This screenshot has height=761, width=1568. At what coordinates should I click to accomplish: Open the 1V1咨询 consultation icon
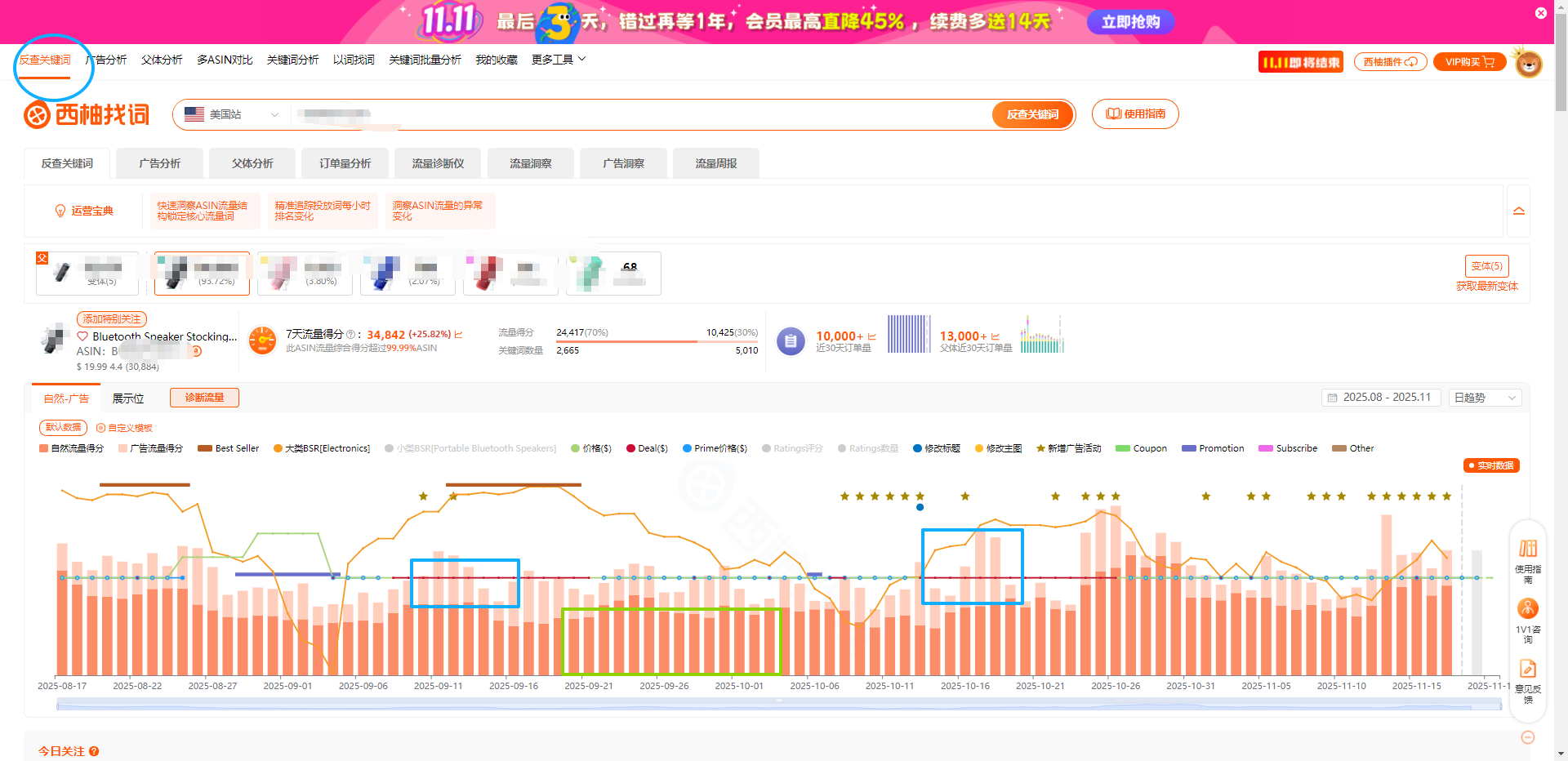tap(1527, 608)
